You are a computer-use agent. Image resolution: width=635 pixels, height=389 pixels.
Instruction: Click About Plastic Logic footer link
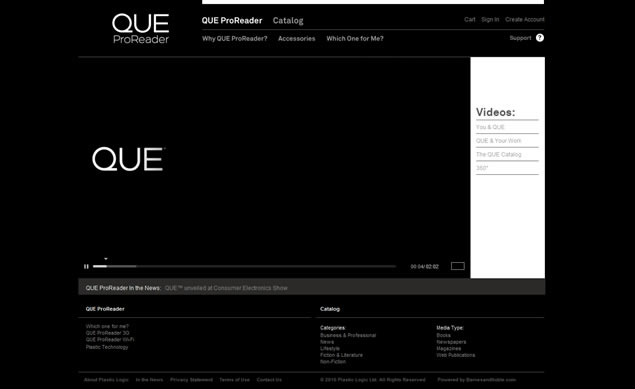point(106,380)
